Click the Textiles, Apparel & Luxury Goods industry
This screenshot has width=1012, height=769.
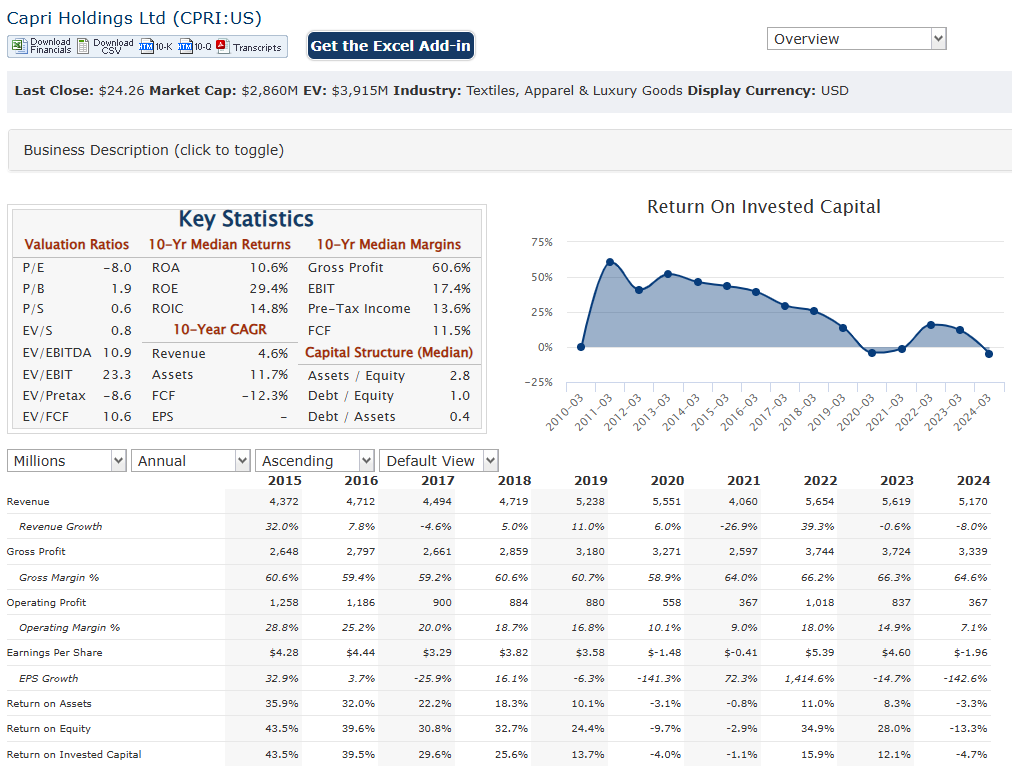pyautogui.click(x=574, y=91)
